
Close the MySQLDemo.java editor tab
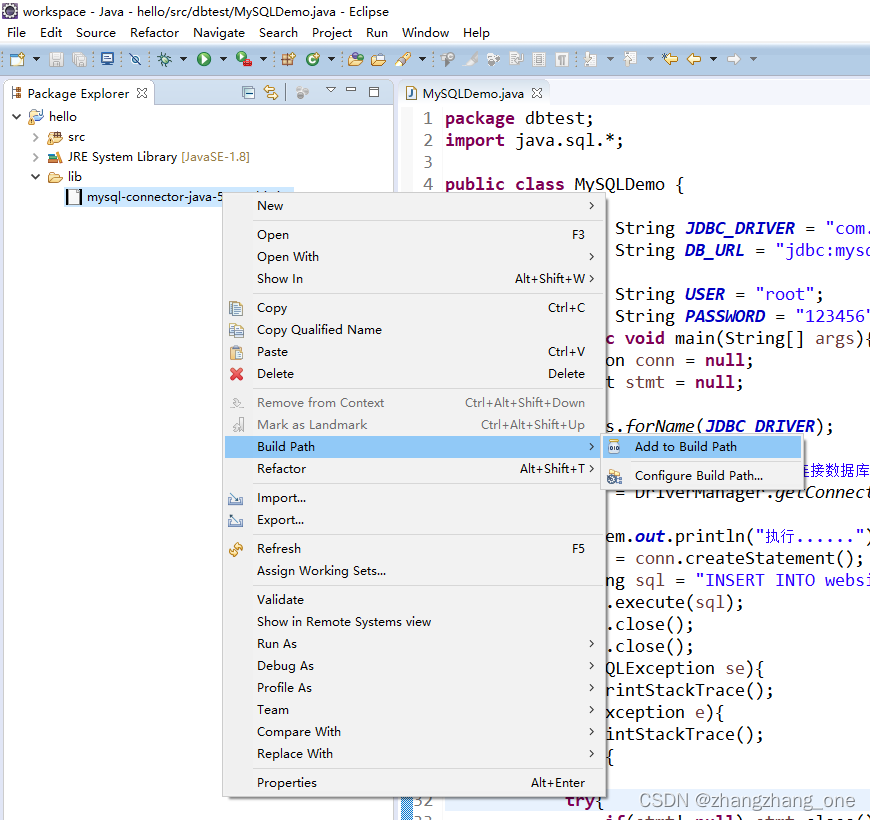(x=536, y=93)
